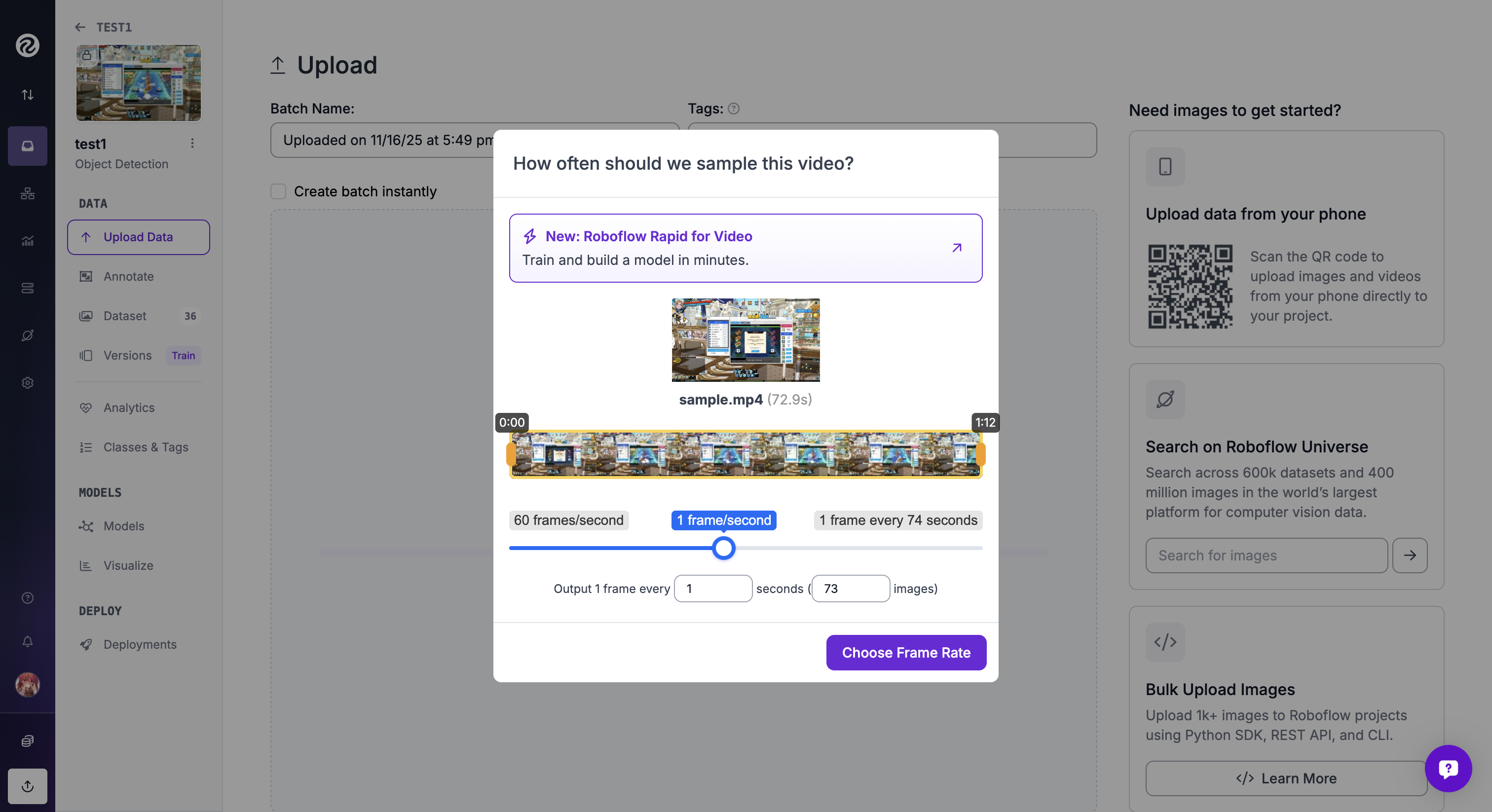The width and height of the screenshot is (1492, 812).
Task: Click the Roboflow logo icon
Action: (x=27, y=45)
